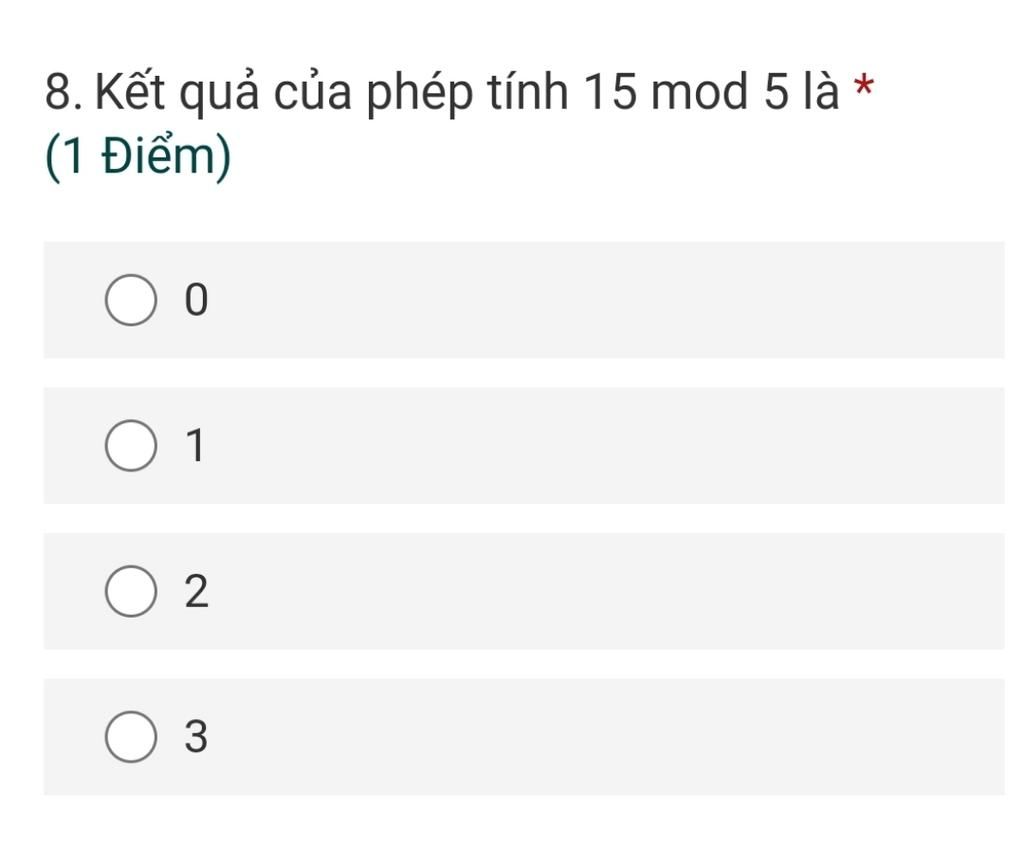Click the "(1 Điểm)" points label
1024x867 pixels.
tap(138, 156)
